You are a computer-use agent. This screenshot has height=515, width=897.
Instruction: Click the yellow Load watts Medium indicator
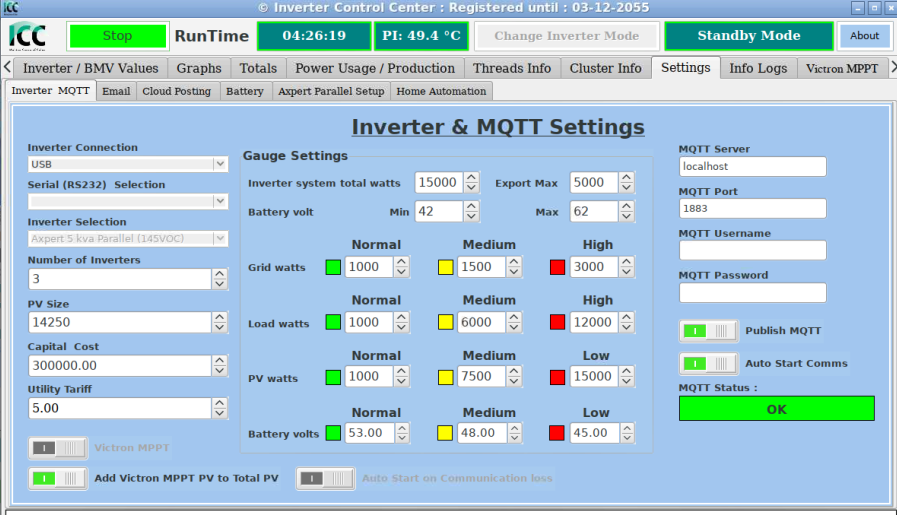(446, 323)
